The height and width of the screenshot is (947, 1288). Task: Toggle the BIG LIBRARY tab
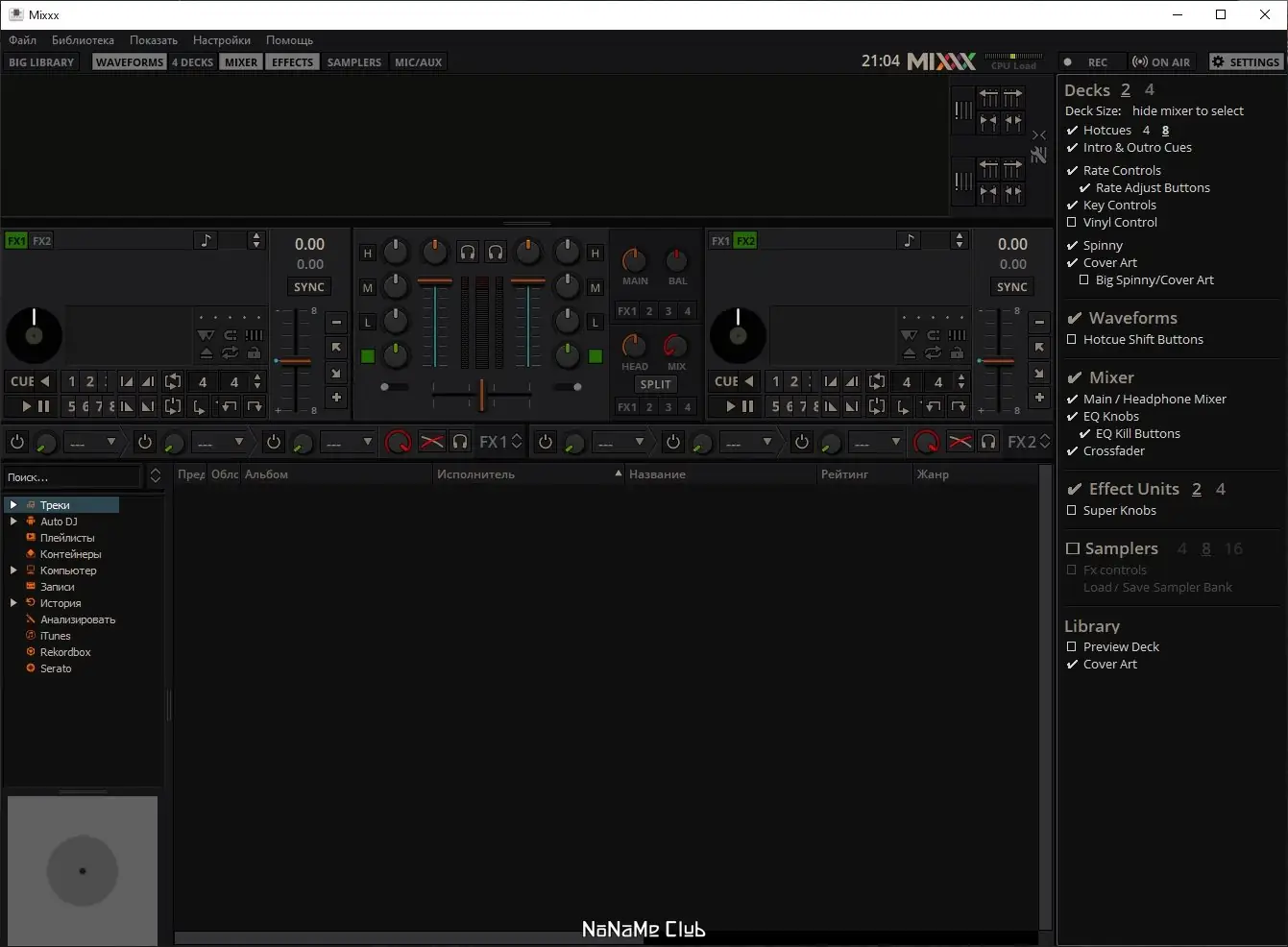(41, 62)
